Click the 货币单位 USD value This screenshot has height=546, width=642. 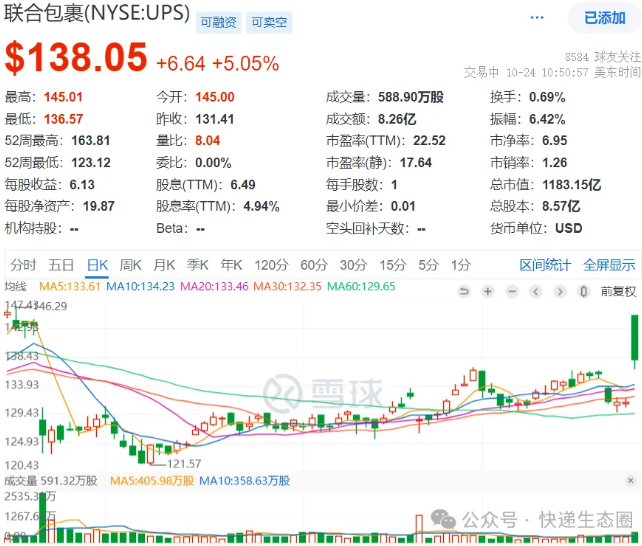pos(569,228)
